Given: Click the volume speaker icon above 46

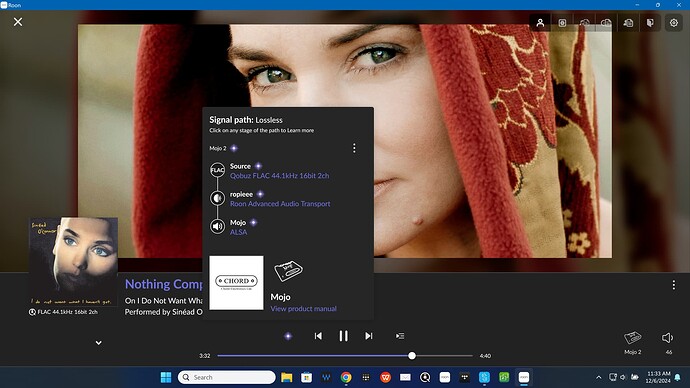Looking at the screenshot, I should (x=667, y=337).
